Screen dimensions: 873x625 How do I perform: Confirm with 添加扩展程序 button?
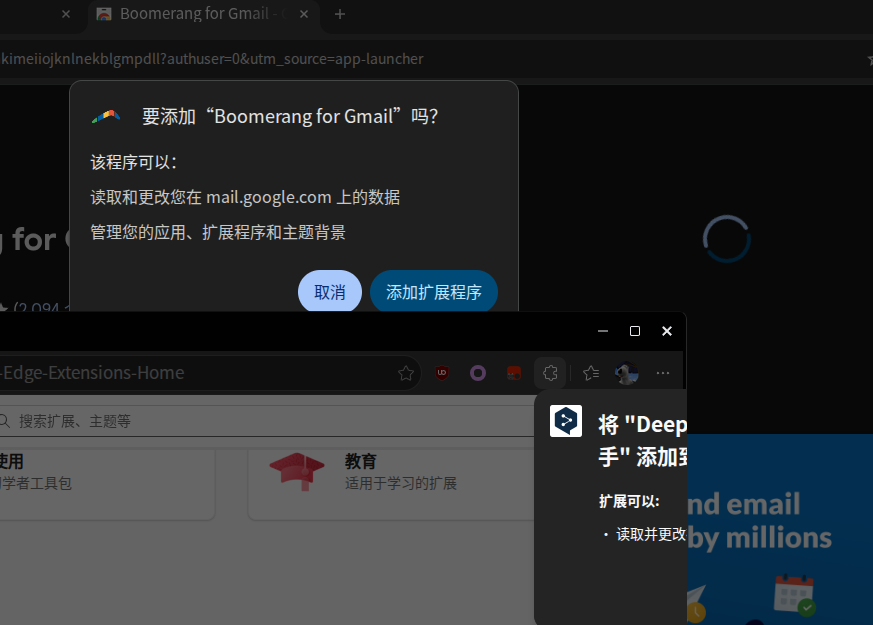[x=434, y=292]
